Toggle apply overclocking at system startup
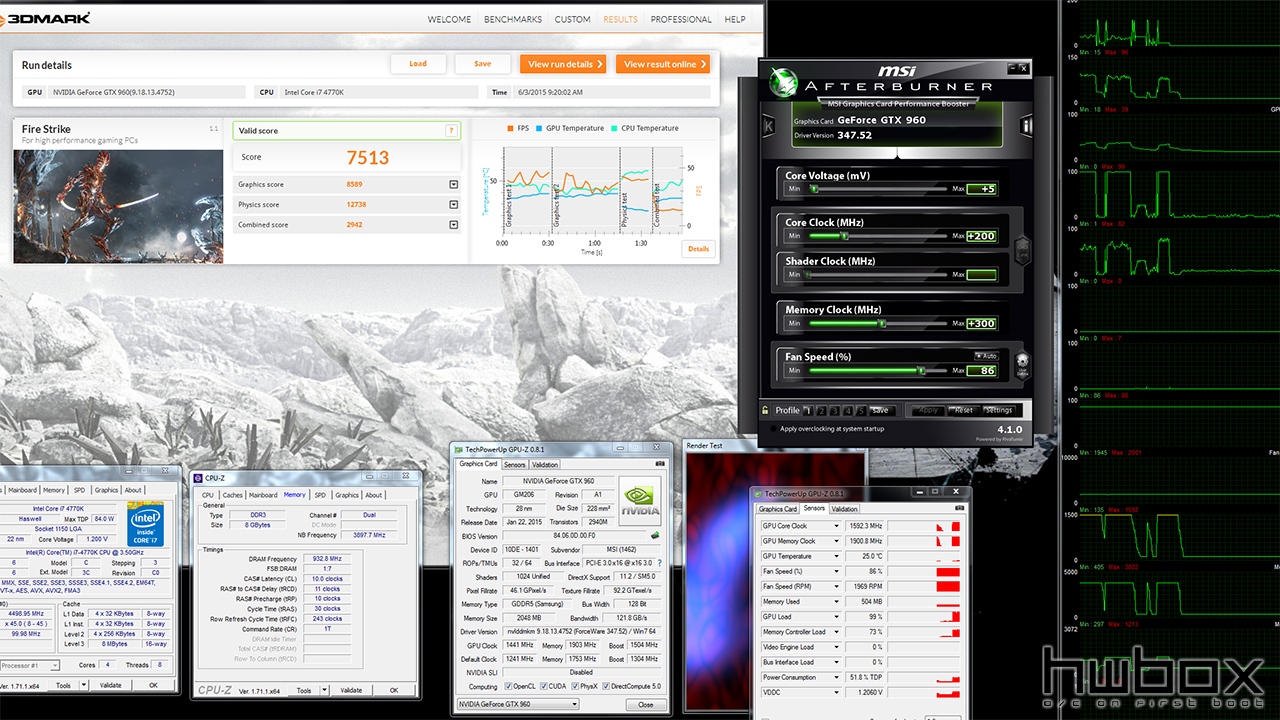 coord(774,429)
